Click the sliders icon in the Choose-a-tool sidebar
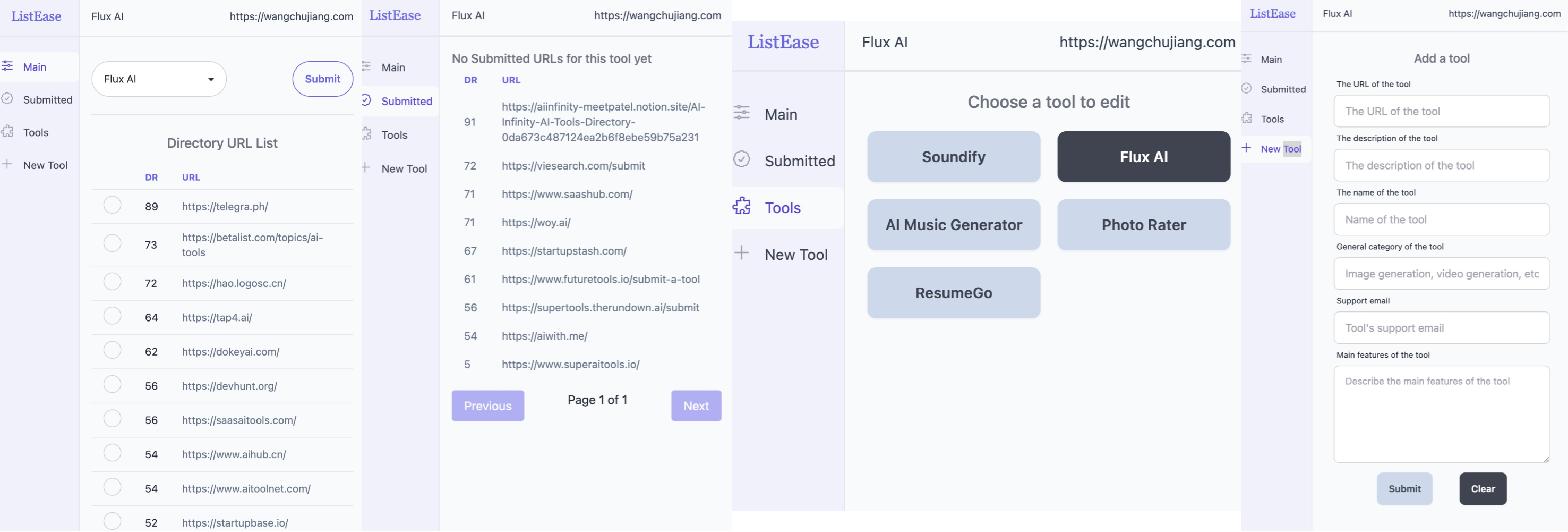1568x532 pixels. (741, 113)
